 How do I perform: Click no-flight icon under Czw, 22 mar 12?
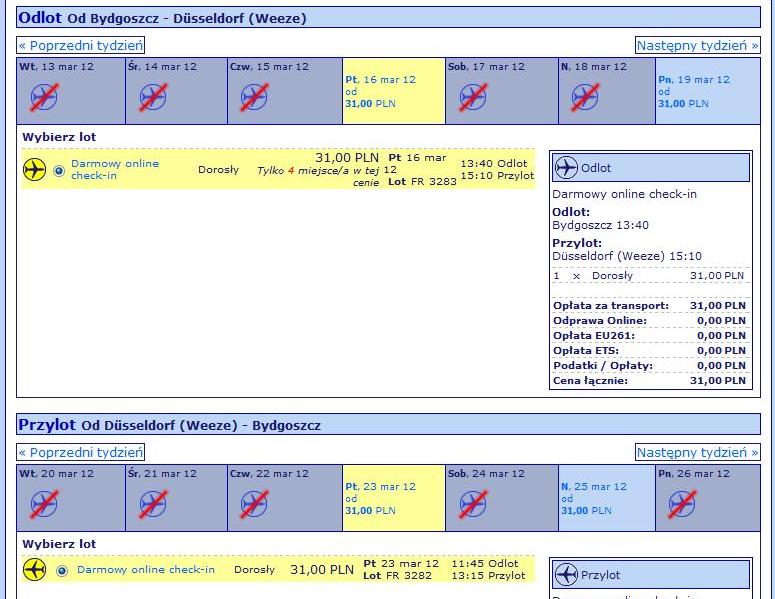pyautogui.click(x=254, y=504)
